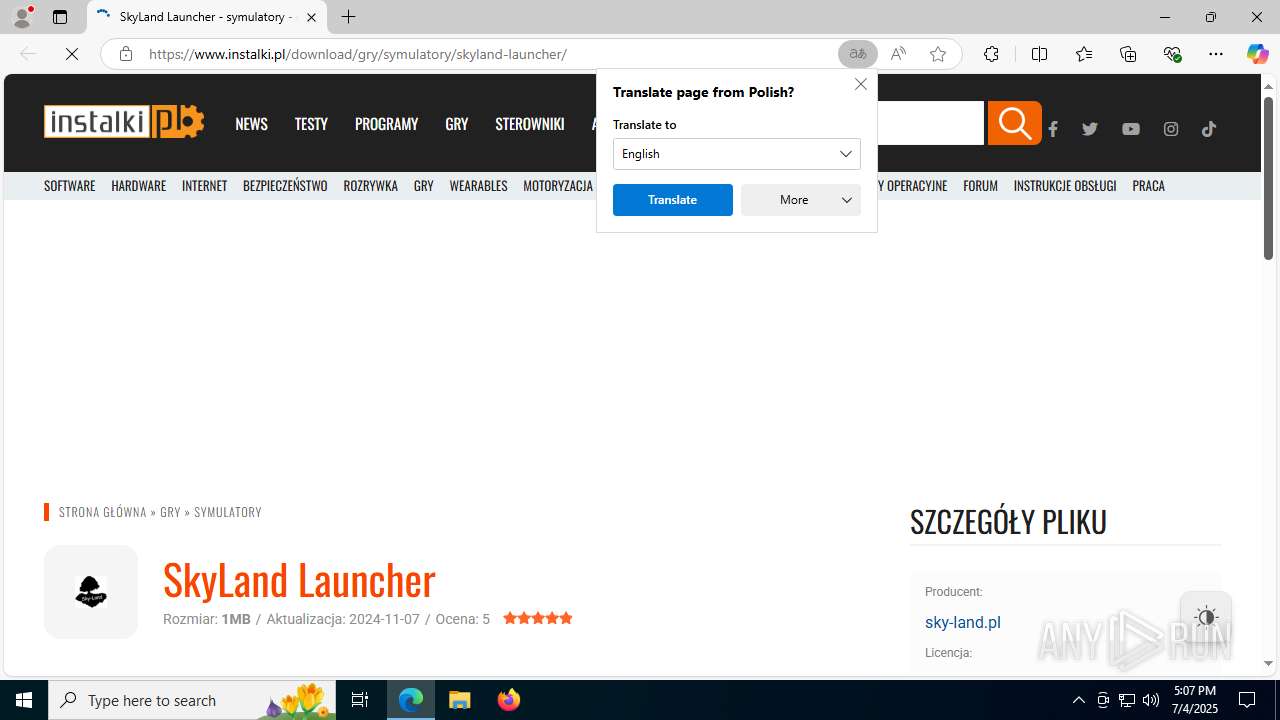Image resolution: width=1280 pixels, height=720 pixels.
Task: Click the STRONA GŁÓWNA breadcrumb
Action: pyautogui.click(x=103, y=512)
